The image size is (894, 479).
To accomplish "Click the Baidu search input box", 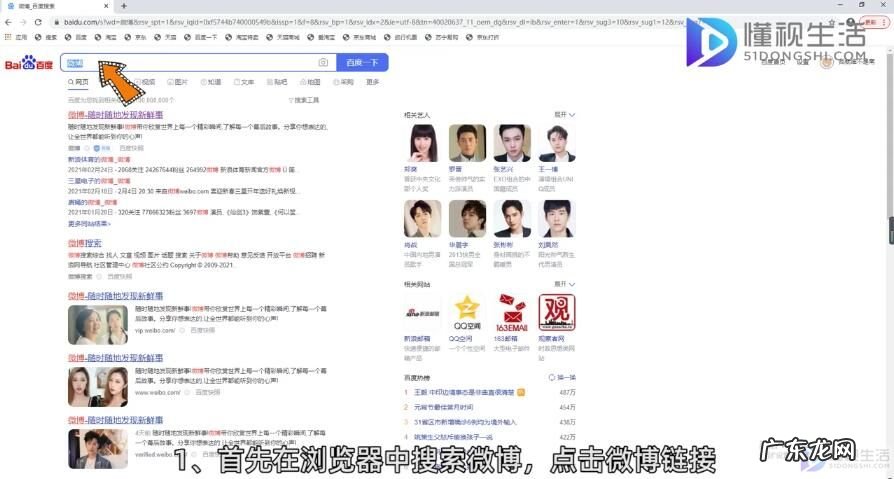I will [x=198, y=63].
